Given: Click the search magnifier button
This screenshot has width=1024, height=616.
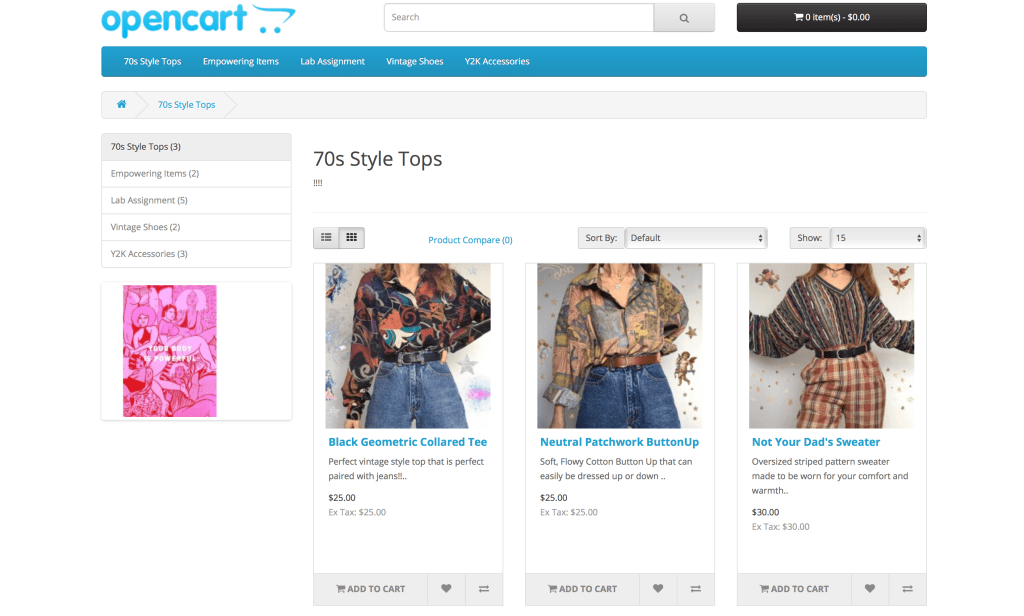Looking at the screenshot, I should point(684,18).
